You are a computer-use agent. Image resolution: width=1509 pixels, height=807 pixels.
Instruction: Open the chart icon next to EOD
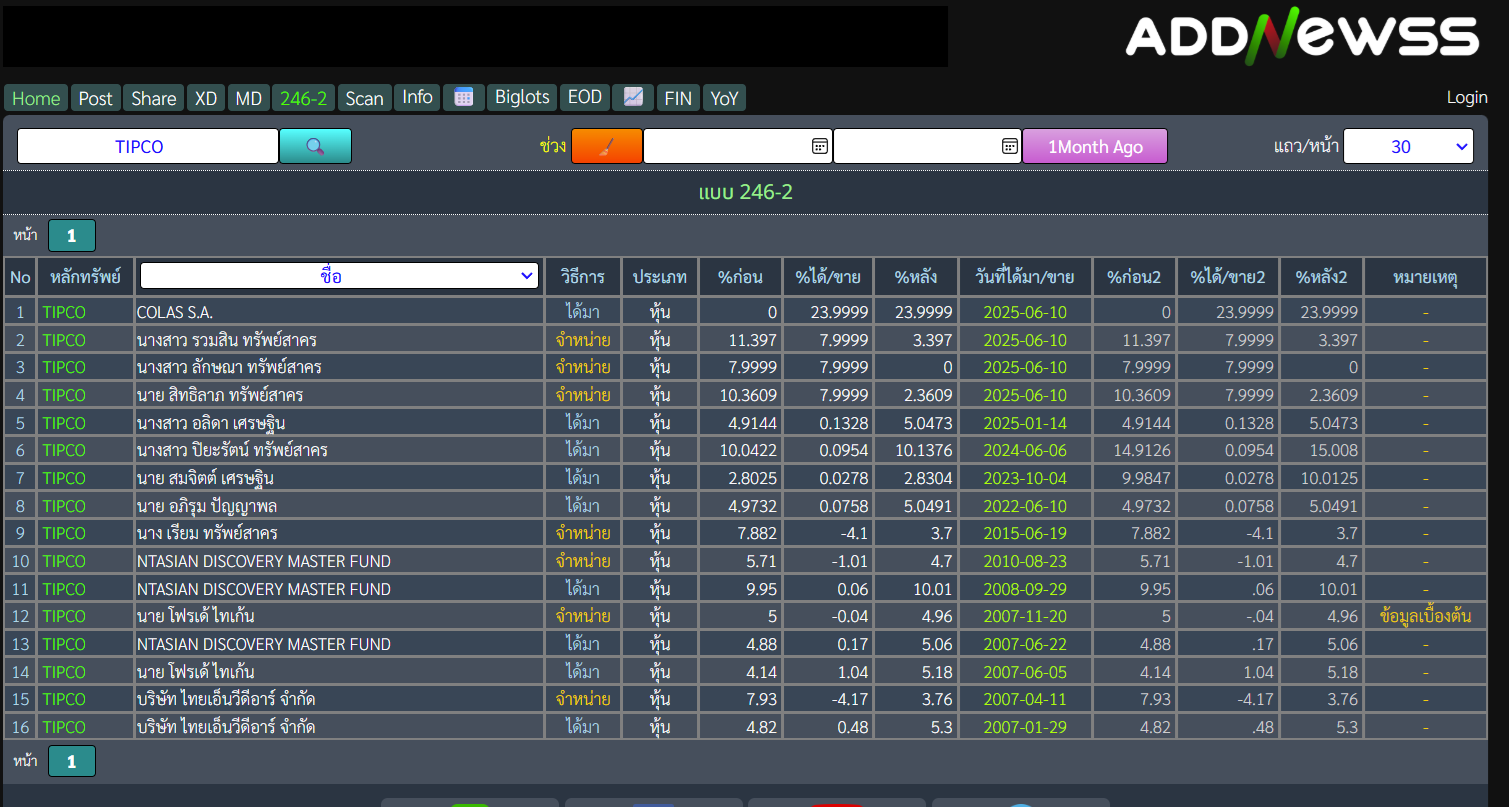tap(633, 97)
